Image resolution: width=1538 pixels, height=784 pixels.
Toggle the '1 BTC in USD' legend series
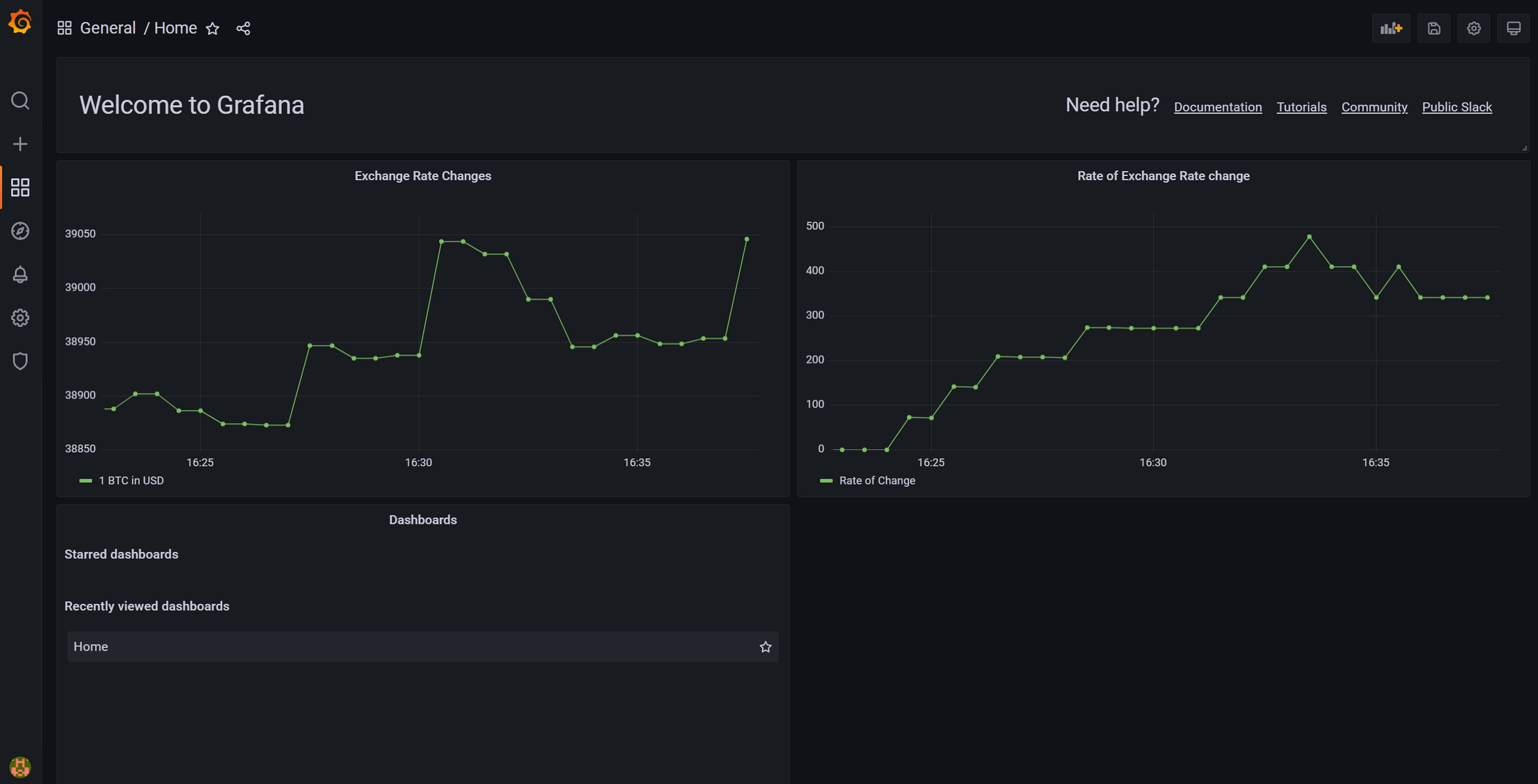click(x=131, y=480)
